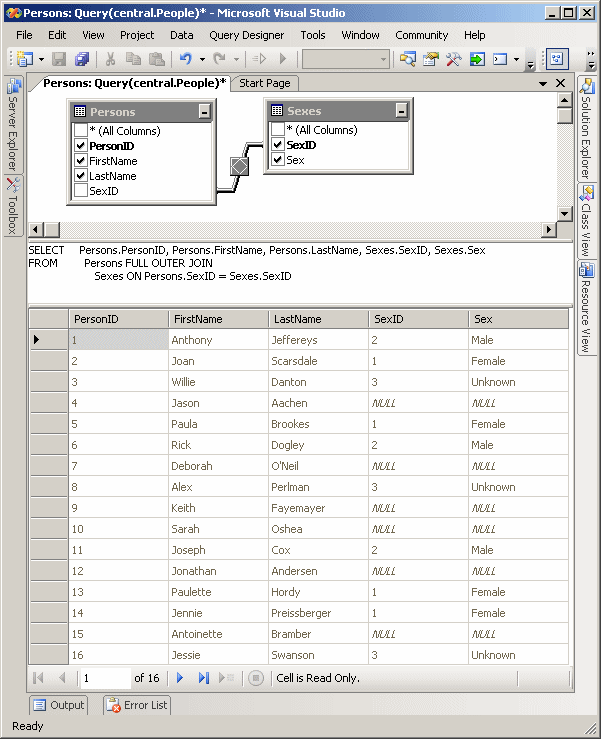This screenshot has height=739, width=601.
Task: Go to the next row navigation arrow
Action: tap(180, 678)
